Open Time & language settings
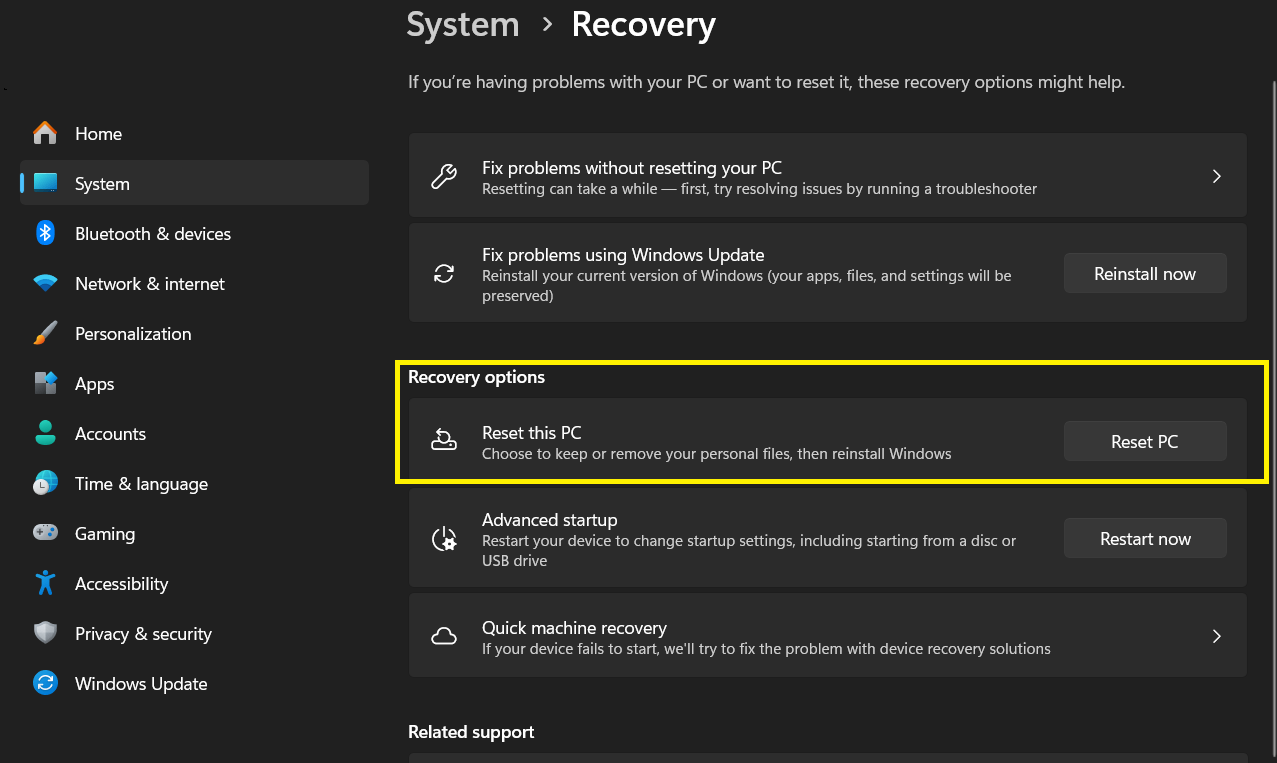 pos(194,483)
